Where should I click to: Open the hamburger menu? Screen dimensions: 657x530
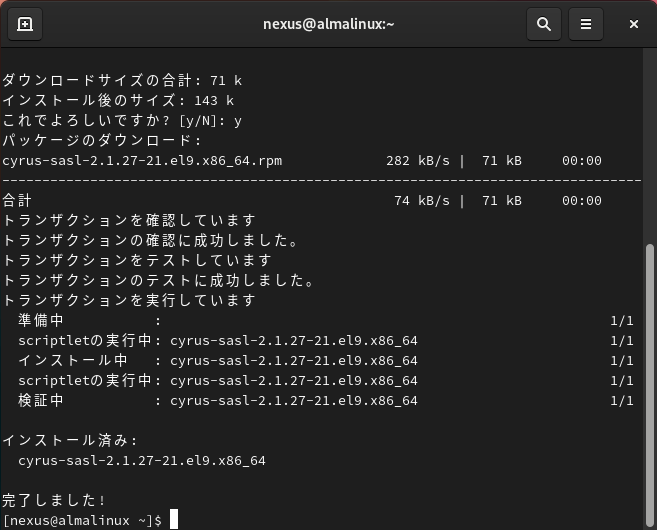[x=586, y=25]
